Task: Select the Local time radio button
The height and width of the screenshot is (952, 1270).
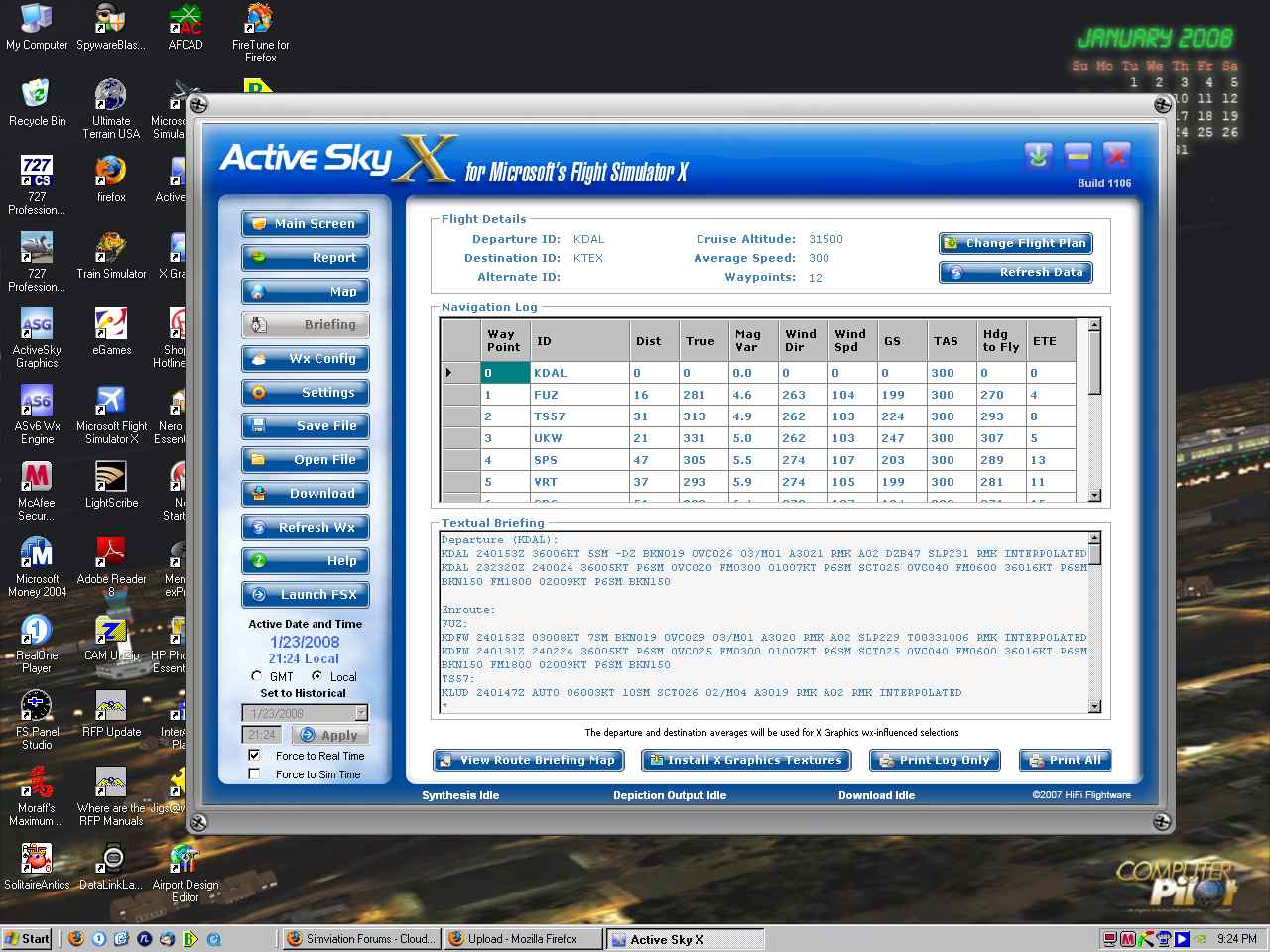Action: (317, 676)
